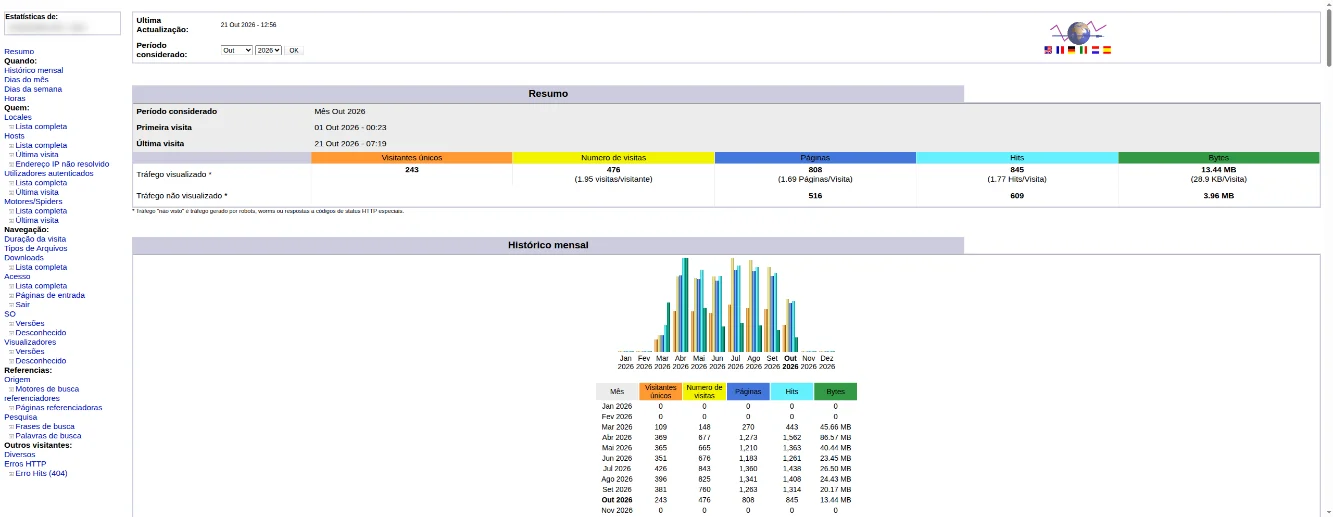
Task: Open Versões under Visualizadores
Action: 30,351
